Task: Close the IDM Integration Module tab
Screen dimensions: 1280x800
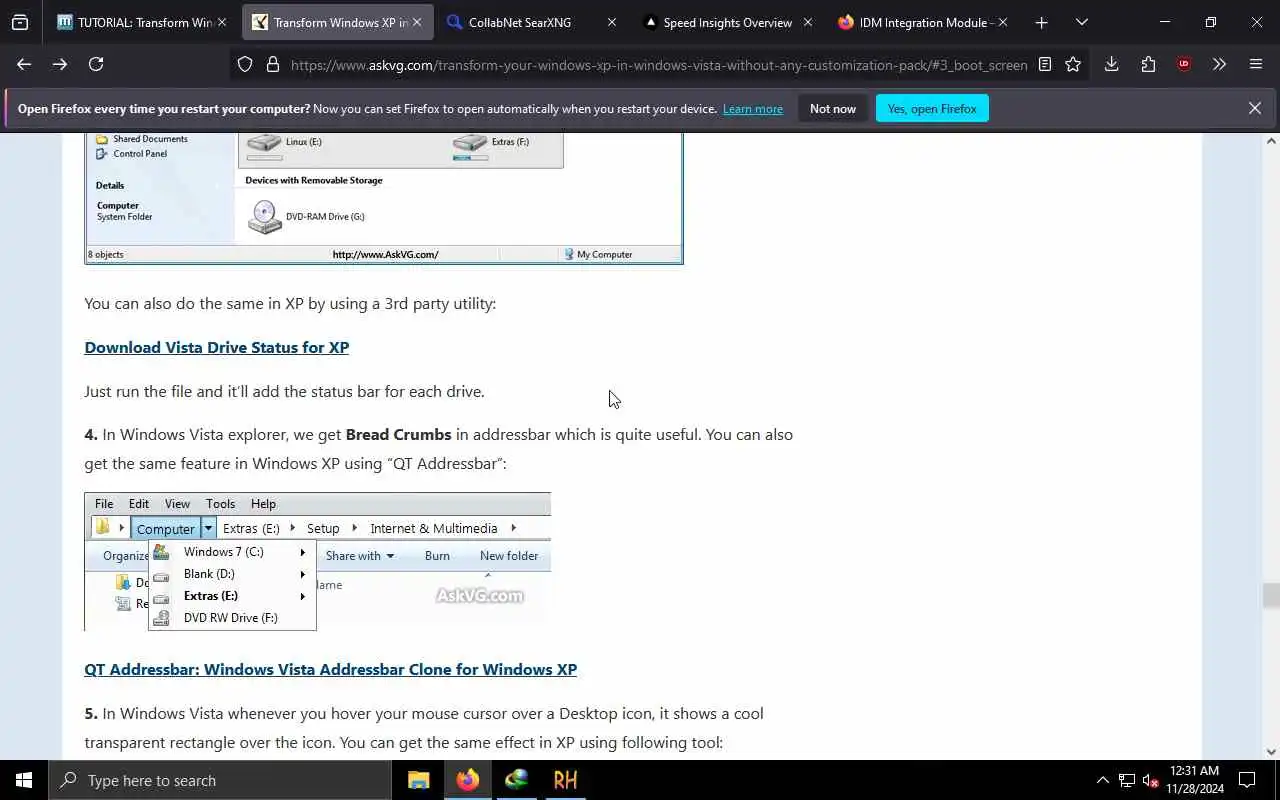Action: point(1003,22)
